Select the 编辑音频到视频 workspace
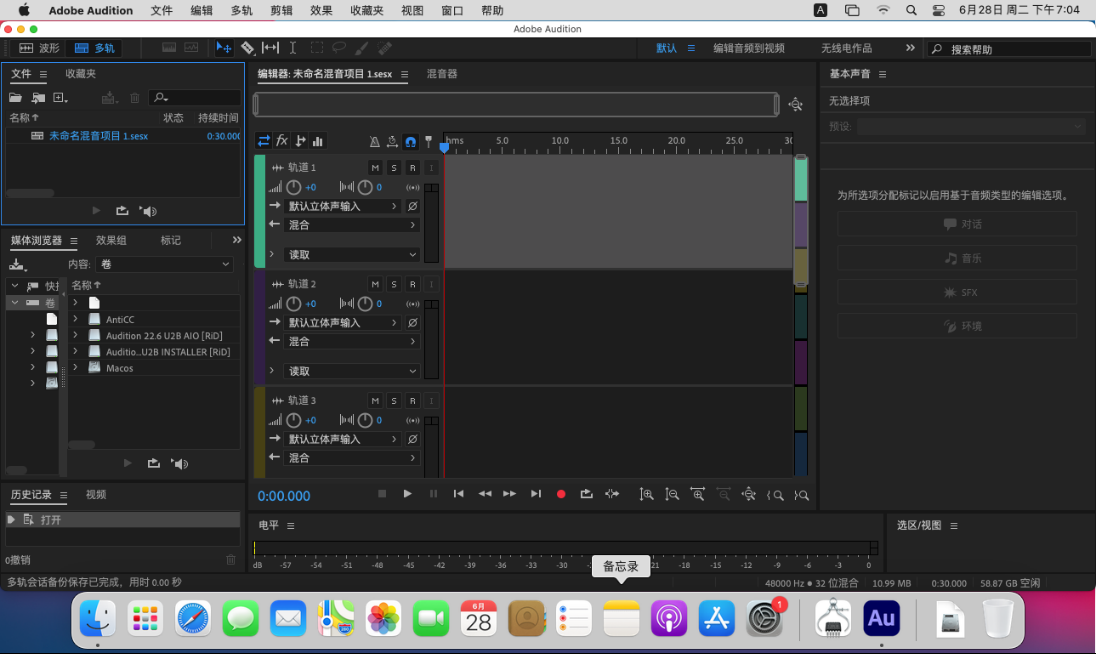 [749, 48]
